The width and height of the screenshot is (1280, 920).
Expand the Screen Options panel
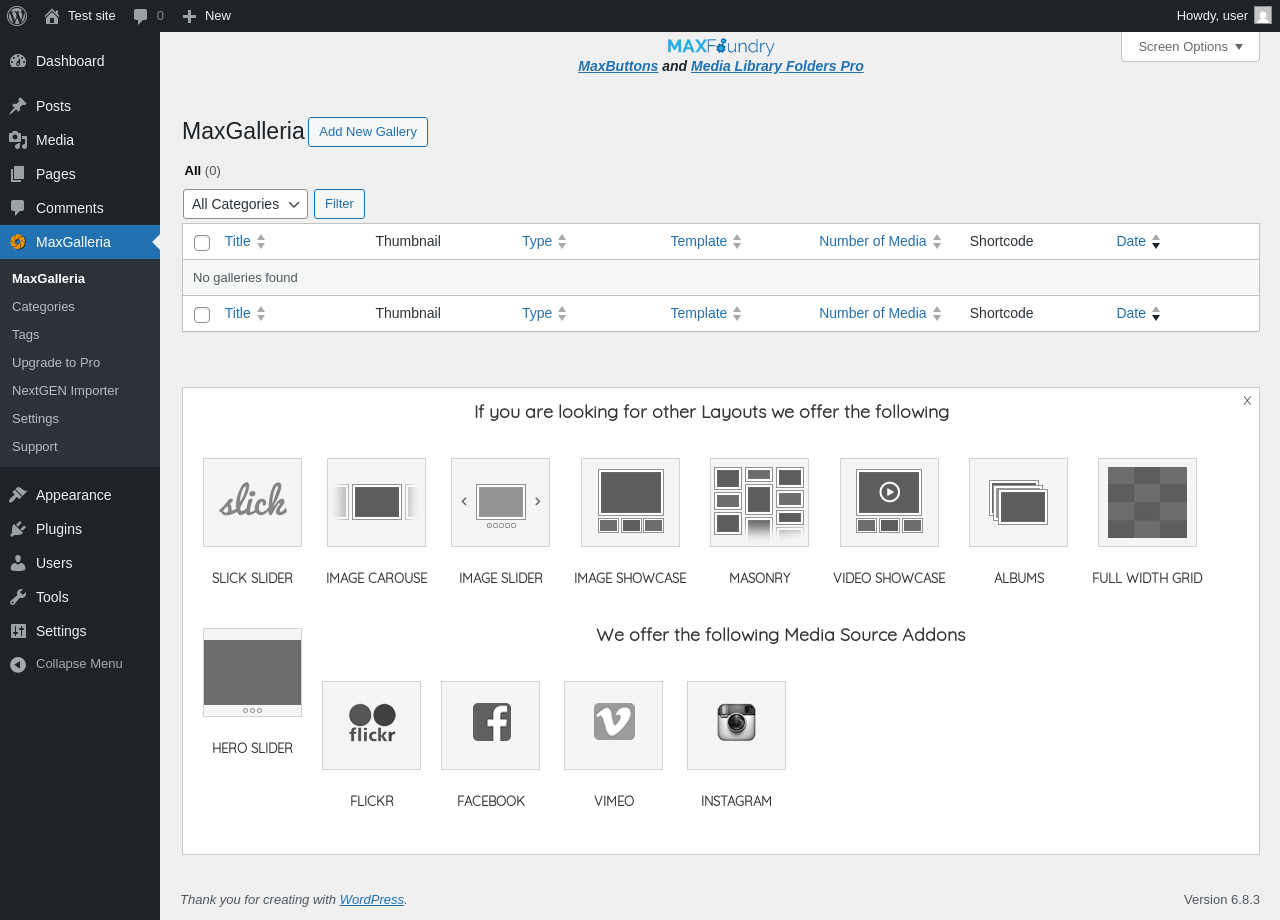[x=1190, y=46]
